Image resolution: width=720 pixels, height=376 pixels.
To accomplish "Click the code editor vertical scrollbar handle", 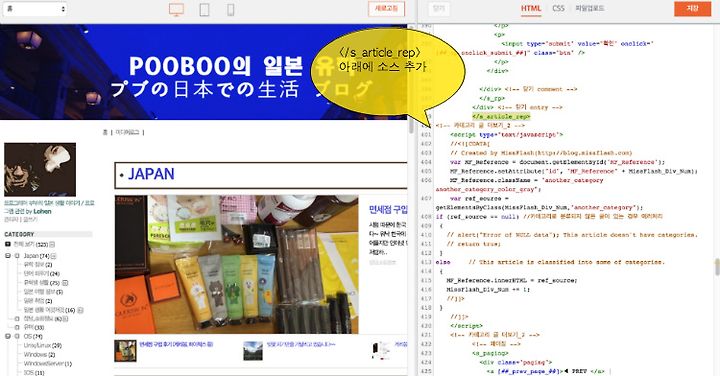I will pos(717,267).
